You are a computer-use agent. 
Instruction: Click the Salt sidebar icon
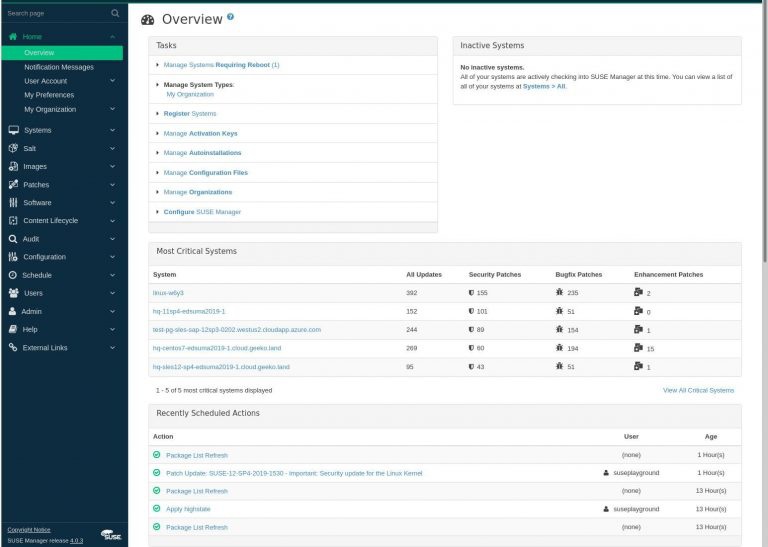pos(13,148)
